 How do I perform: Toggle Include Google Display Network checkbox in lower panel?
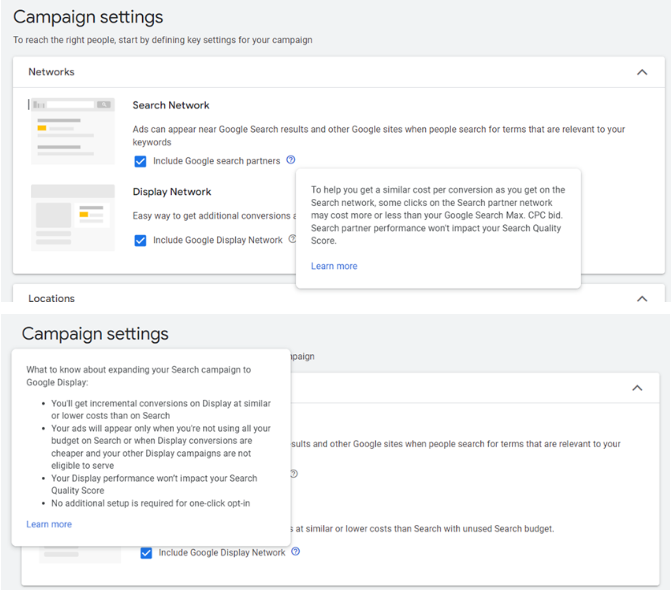point(146,553)
